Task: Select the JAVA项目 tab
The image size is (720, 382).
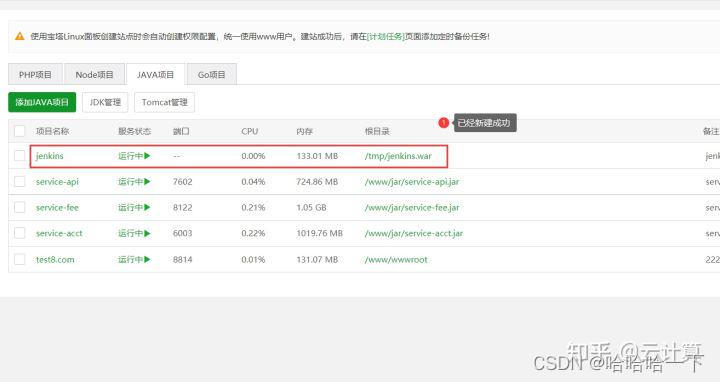Action: coord(156,74)
